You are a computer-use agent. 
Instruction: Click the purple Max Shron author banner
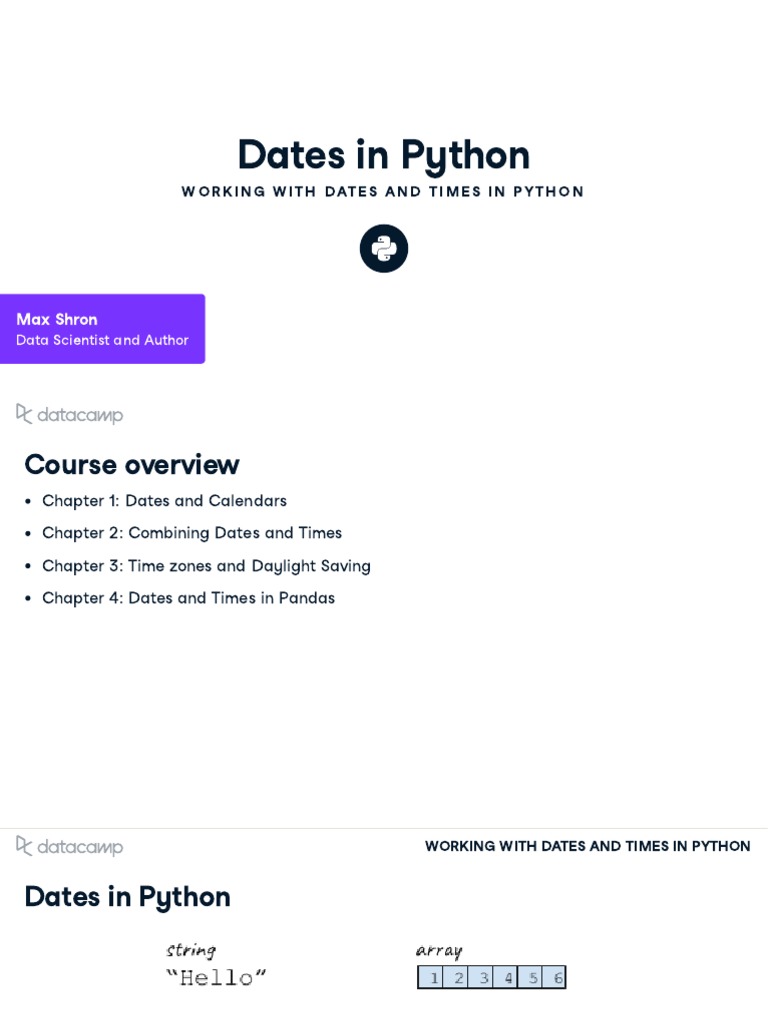pyautogui.click(x=102, y=328)
